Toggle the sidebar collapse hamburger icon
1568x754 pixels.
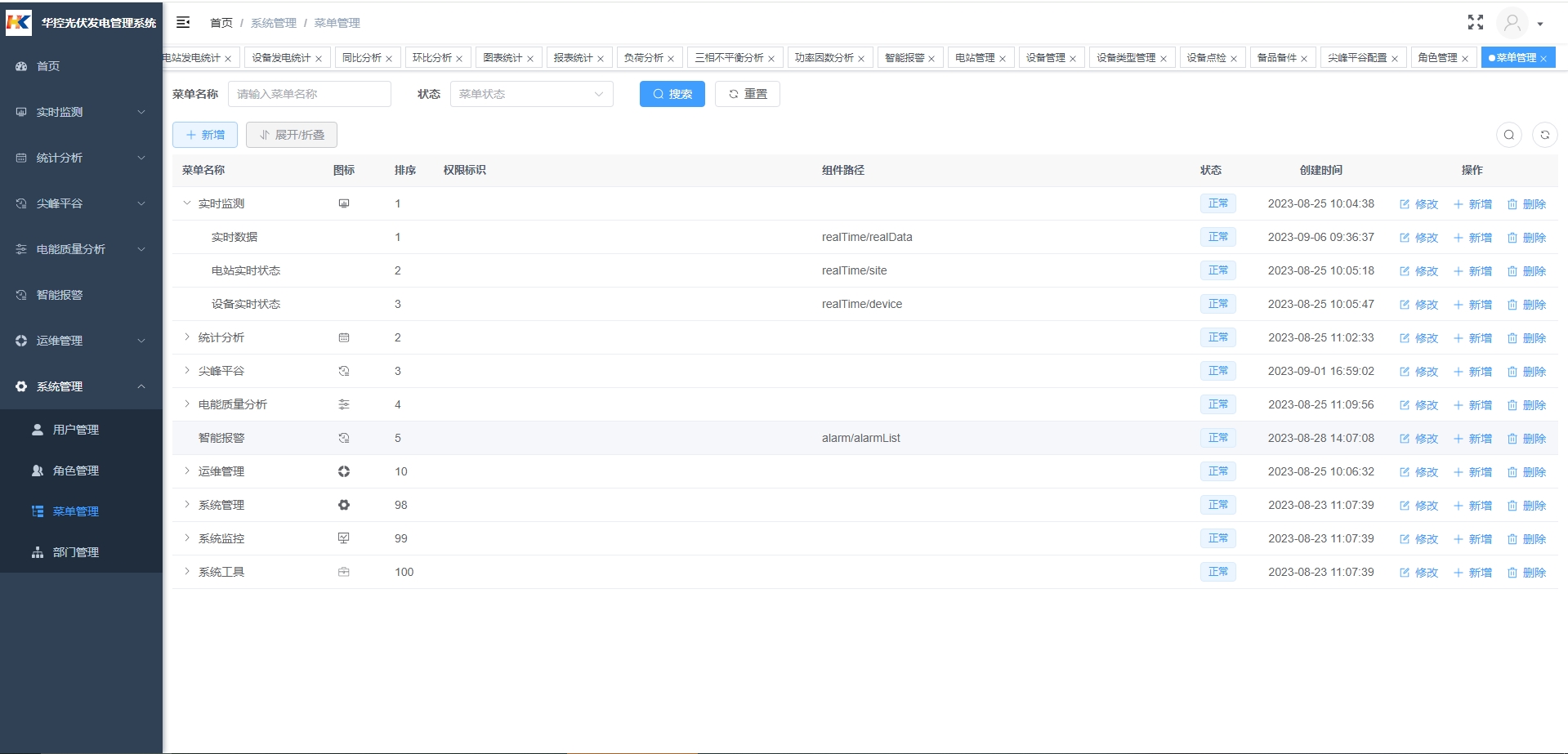click(x=183, y=22)
